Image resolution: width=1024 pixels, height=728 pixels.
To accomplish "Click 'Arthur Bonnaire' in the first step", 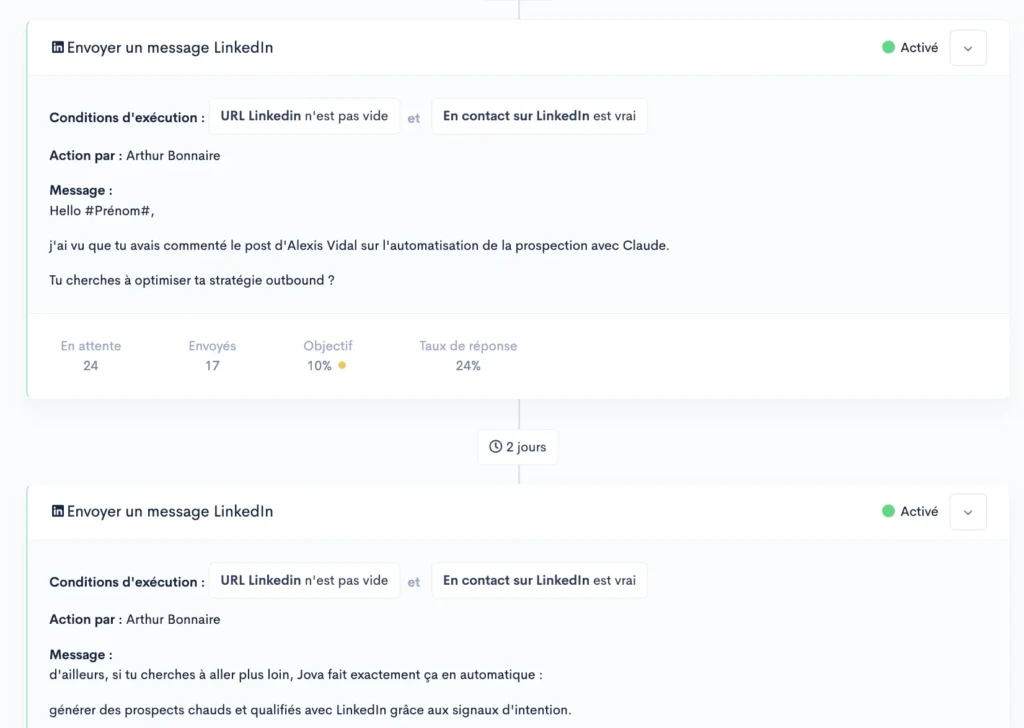I will click(x=173, y=155).
